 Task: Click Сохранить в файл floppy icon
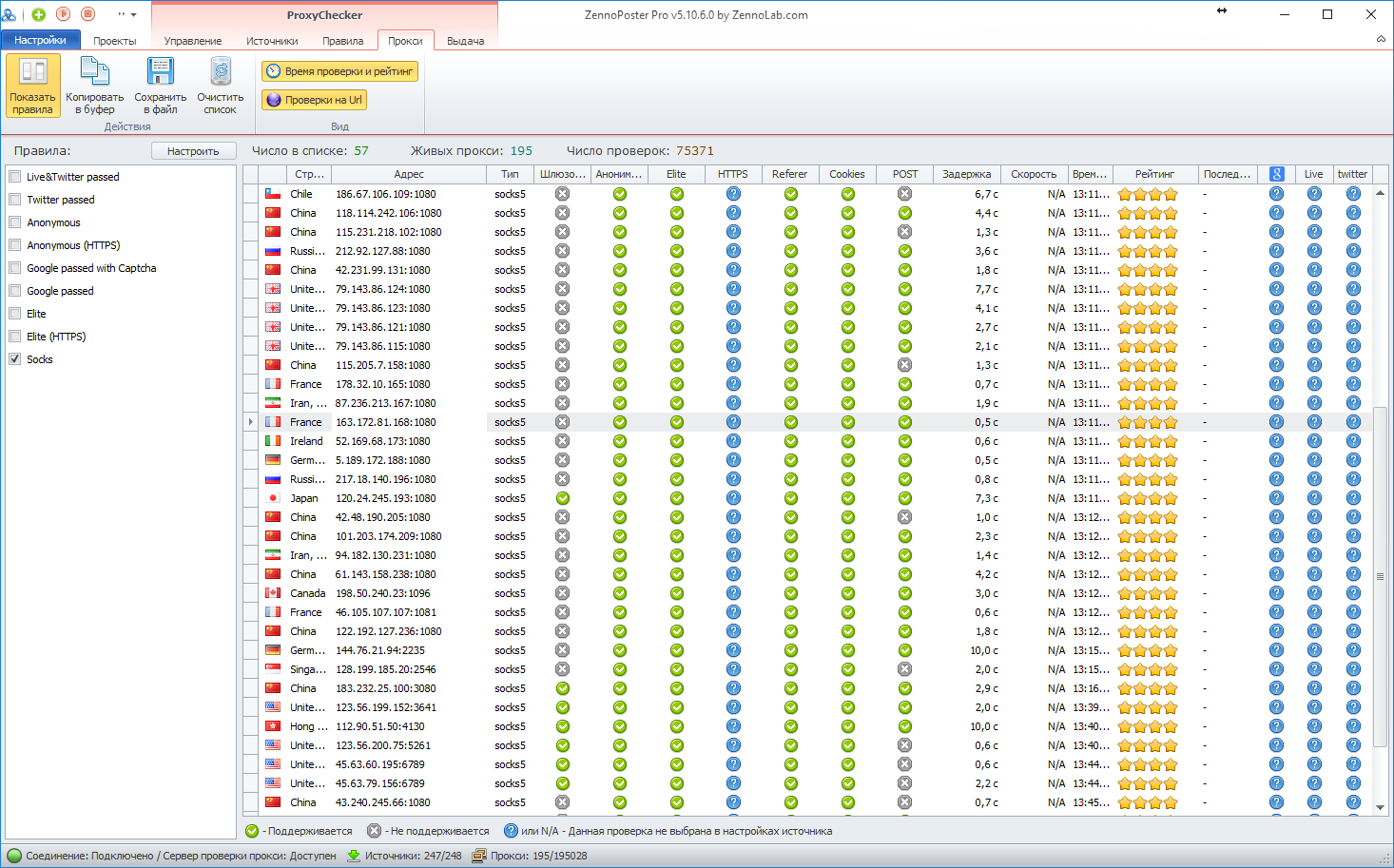160,85
